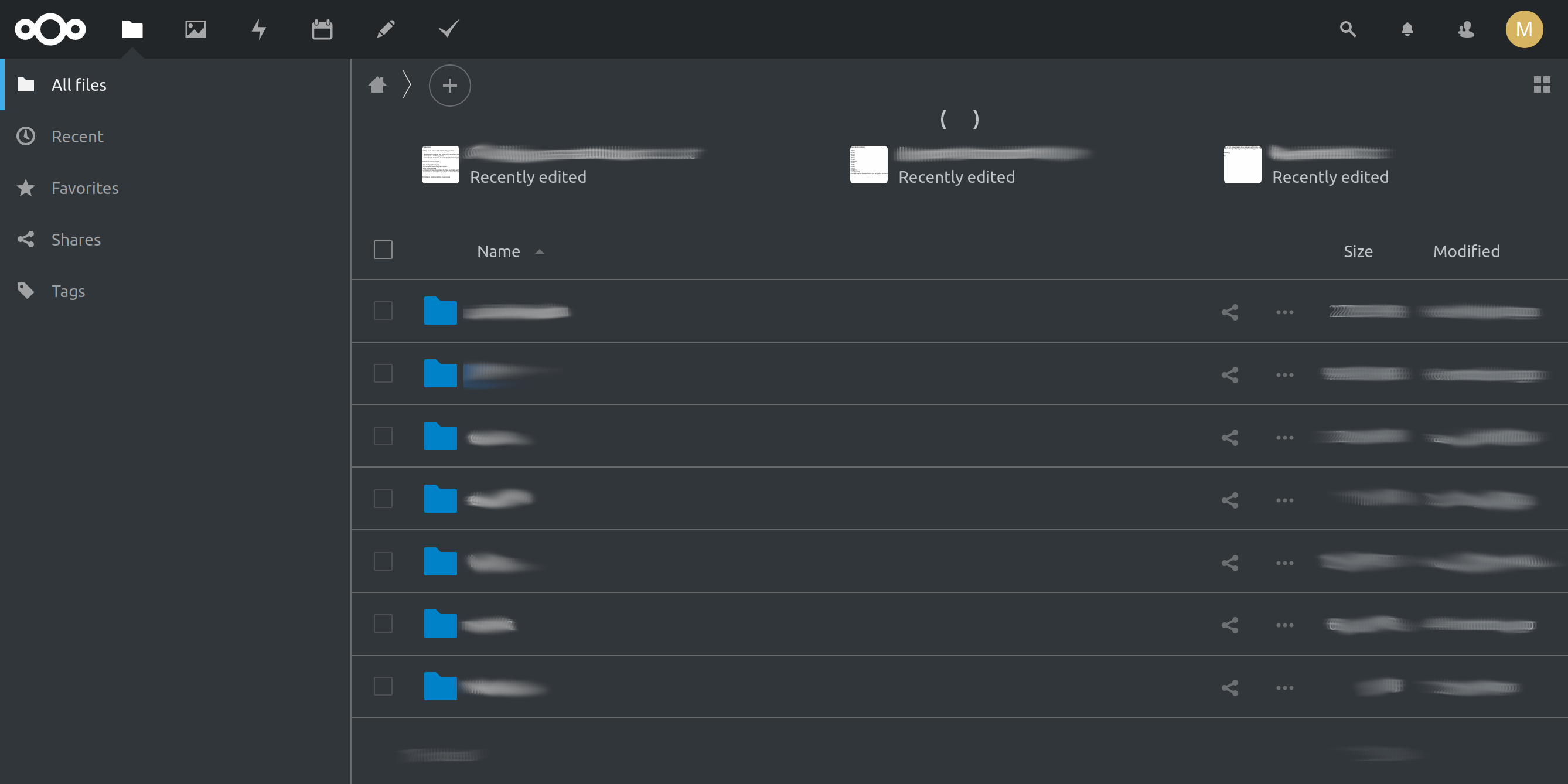The width and height of the screenshot is (1568, 784).
Task: Open the Tasks checkmark icon
Action: click(x=449, y=29)
